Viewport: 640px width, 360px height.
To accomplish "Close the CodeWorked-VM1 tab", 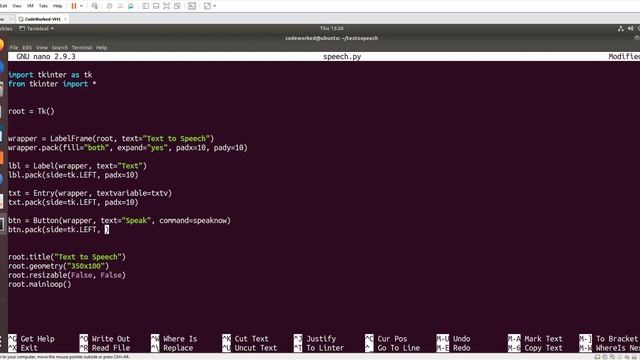I will [x=65, y=19].
